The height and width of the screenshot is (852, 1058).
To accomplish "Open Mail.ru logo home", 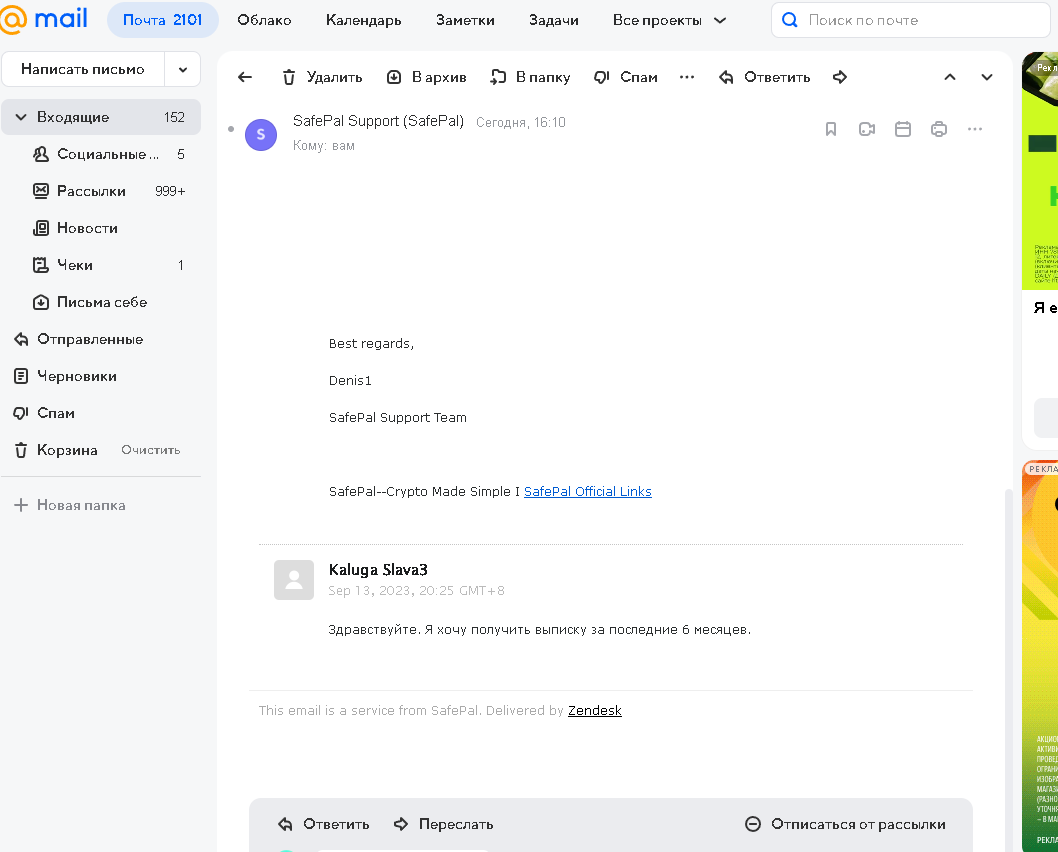I will click(x=44, y=19).
